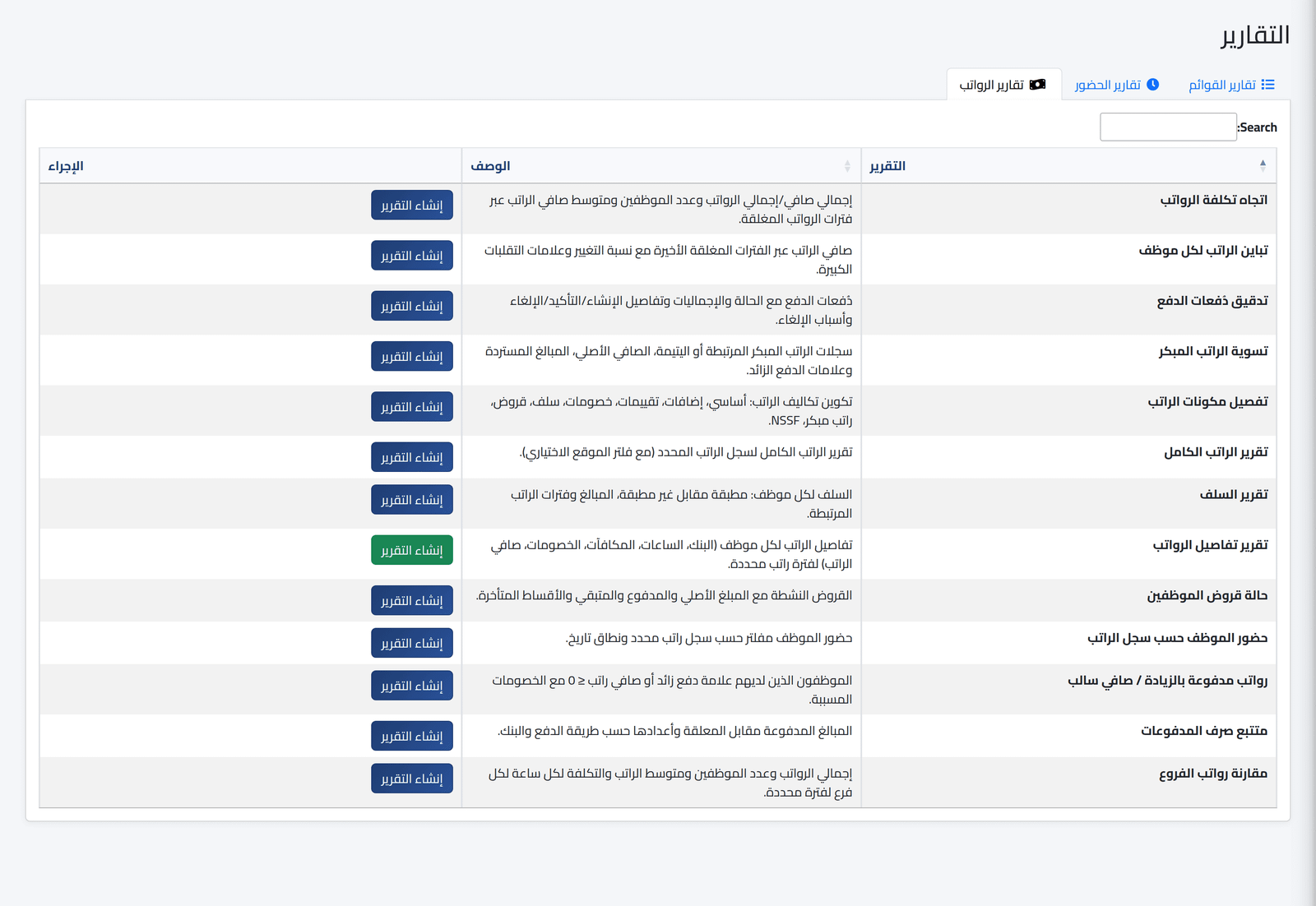Click the التقرير column header text
Viewport: 1316px width, 906px height.
tap(887, 166)
